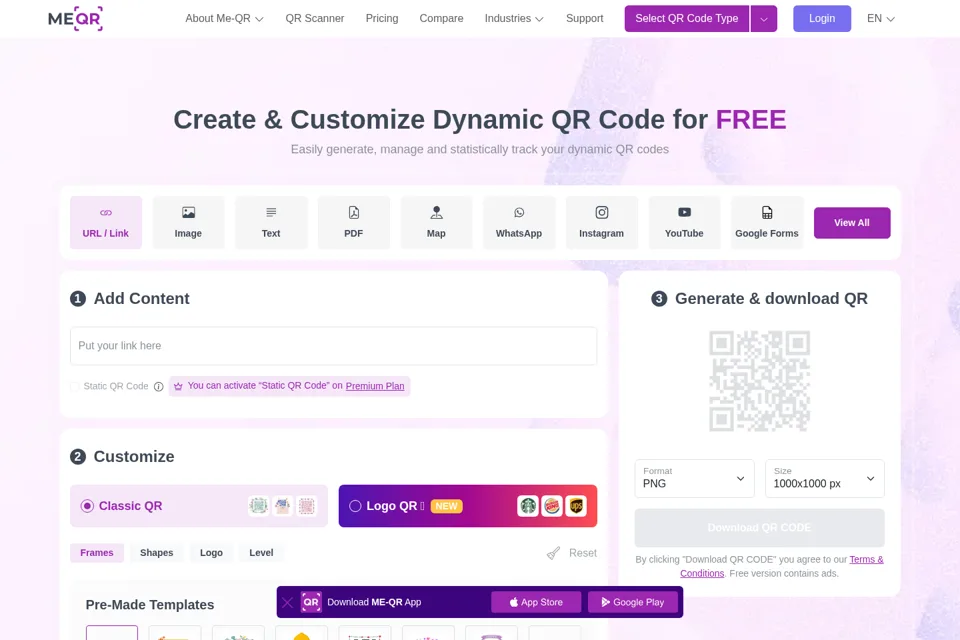
Task: Pick the YouTube QR type
Action: [x=684, y=222]
